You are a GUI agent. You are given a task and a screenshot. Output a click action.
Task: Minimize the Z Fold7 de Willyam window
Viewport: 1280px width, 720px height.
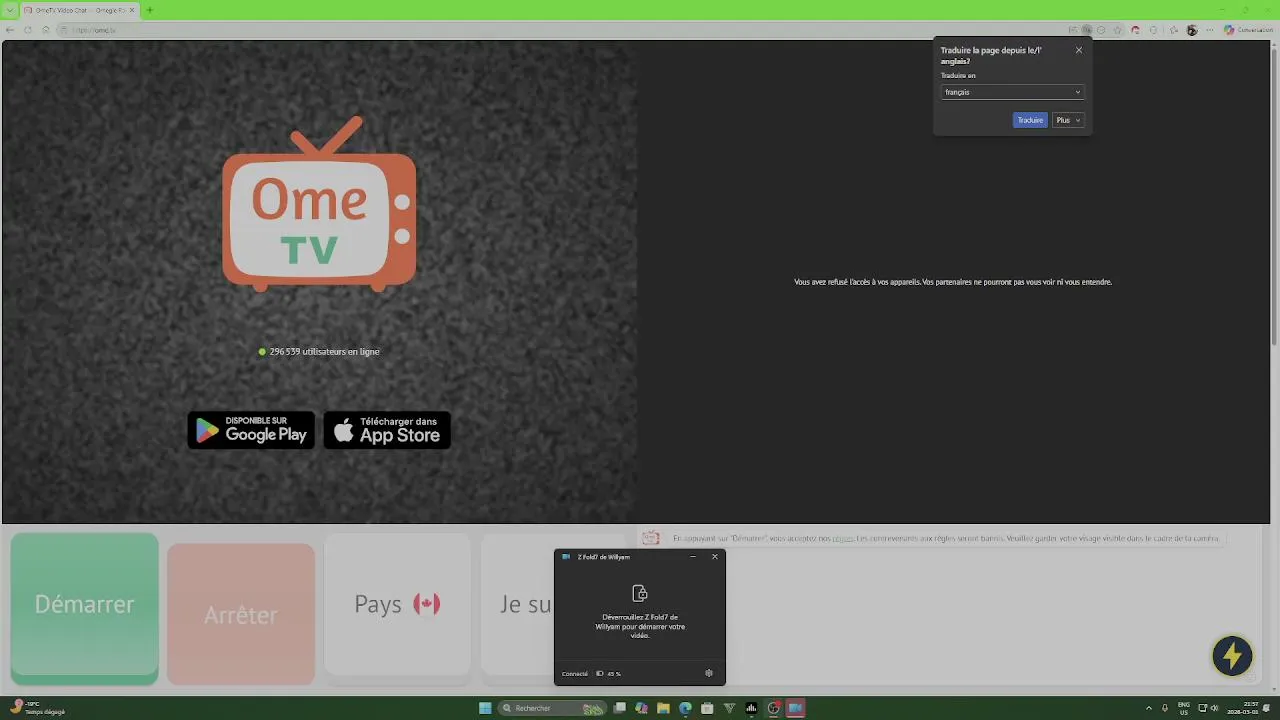[693, 557]
